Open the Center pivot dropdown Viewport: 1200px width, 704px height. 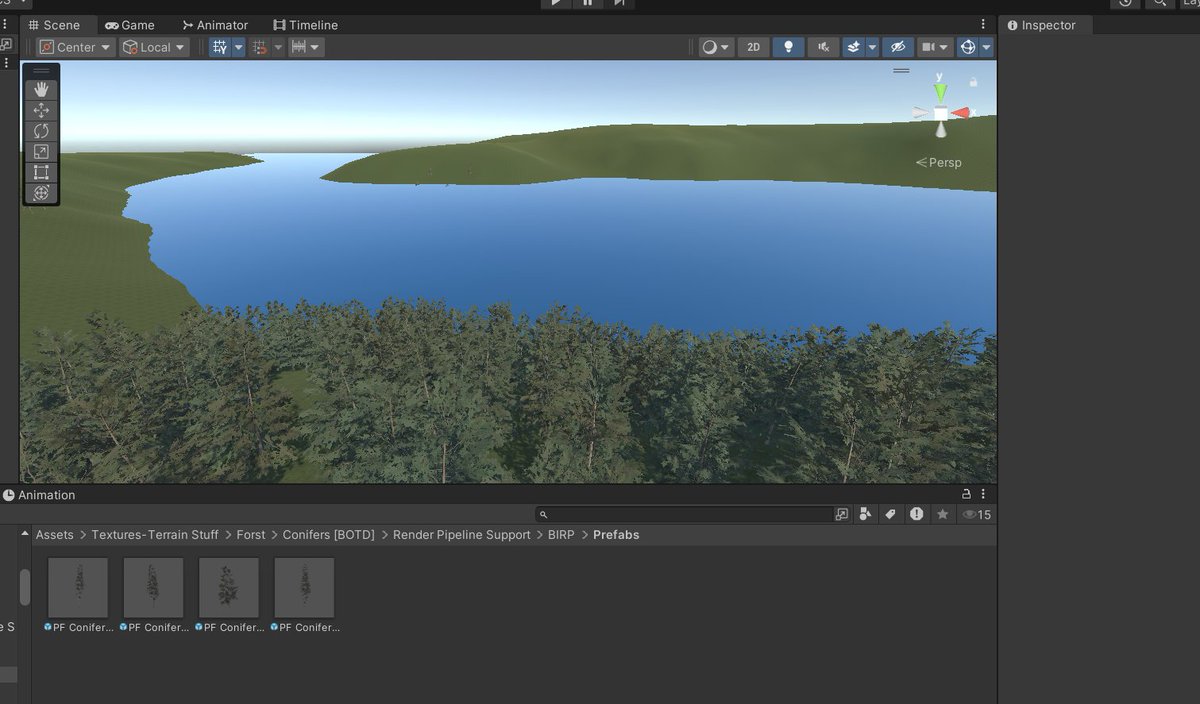(75, 47)
